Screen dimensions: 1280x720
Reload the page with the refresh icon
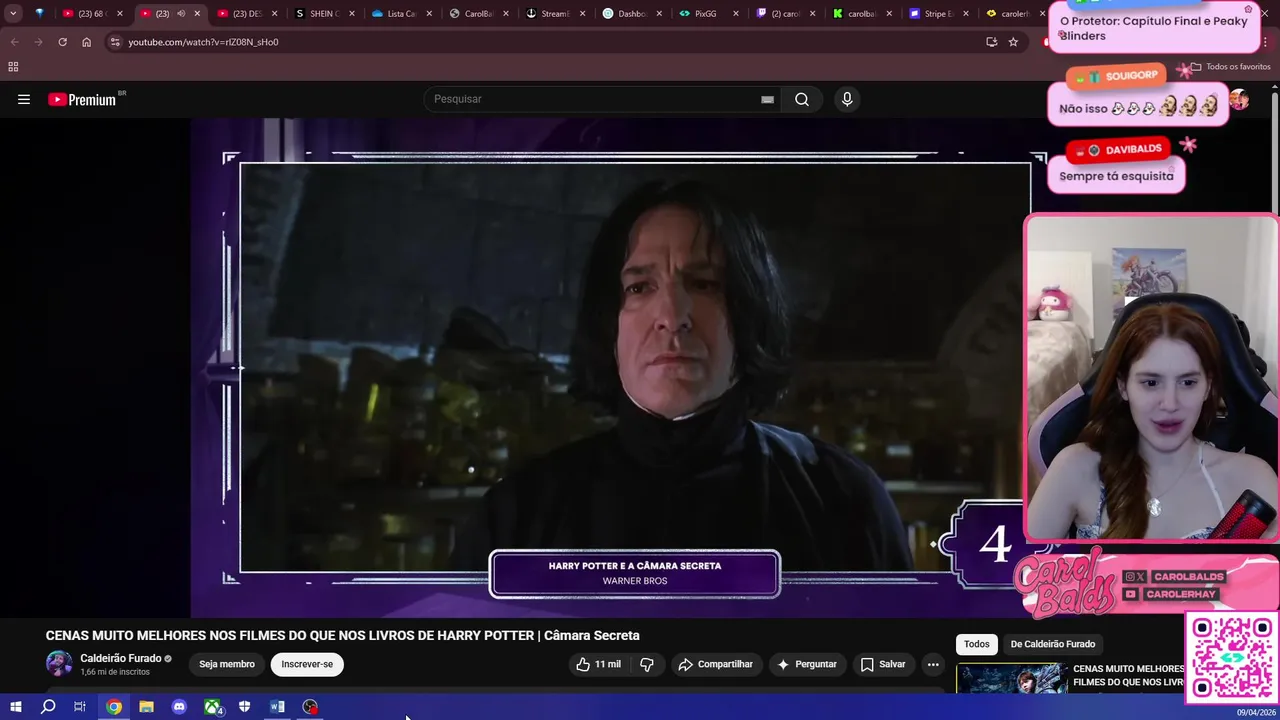pos(62,42)
